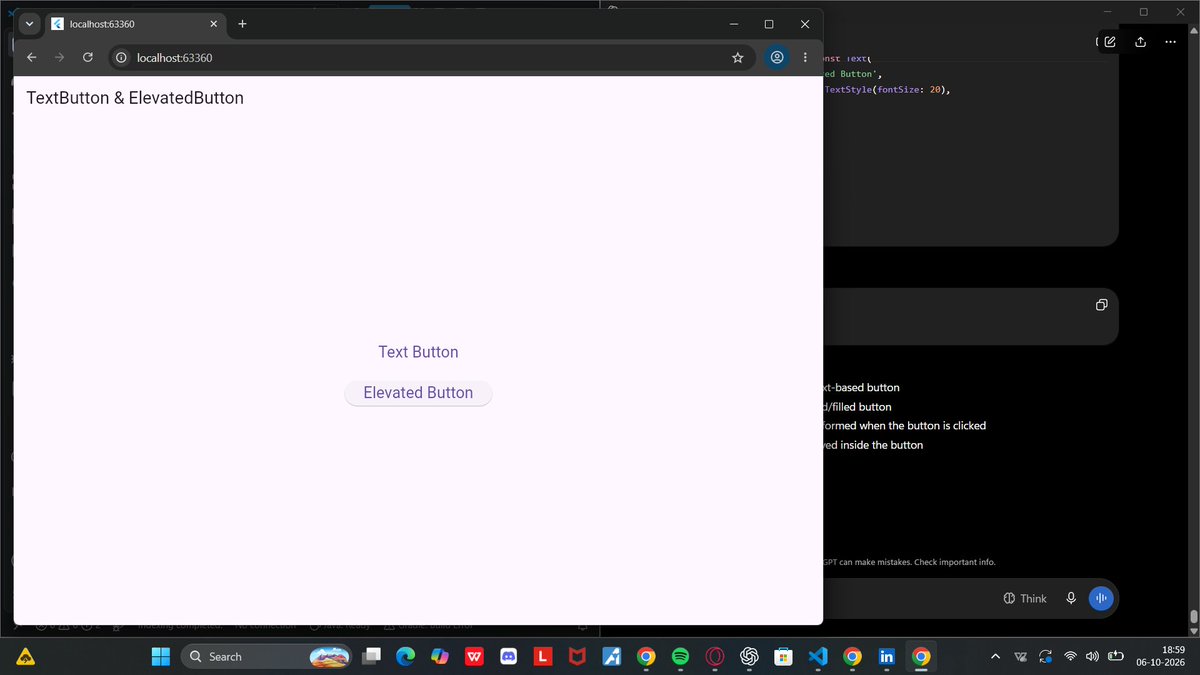The width and height of the screenshot is (1200, 675).
Task: Open Task View from the taskbar
Action: coord(372,656)
